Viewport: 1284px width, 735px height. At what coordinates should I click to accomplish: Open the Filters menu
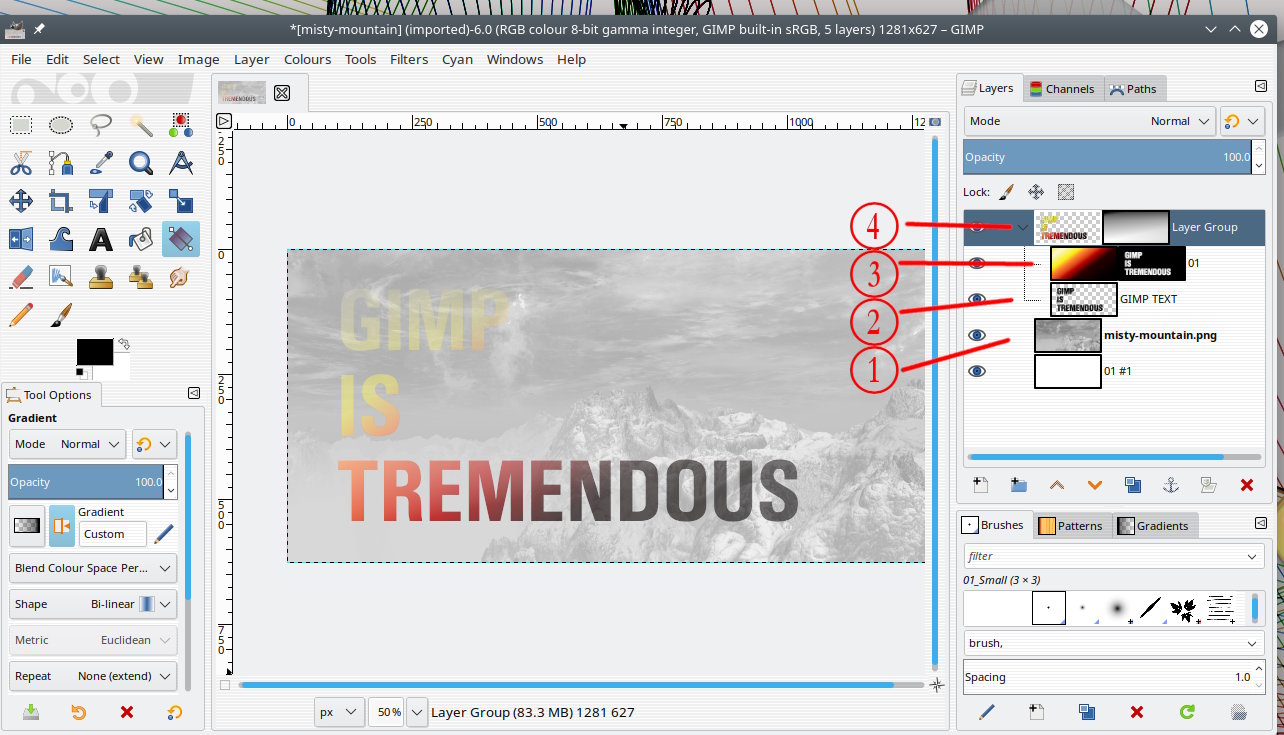(x=409, y=59)
